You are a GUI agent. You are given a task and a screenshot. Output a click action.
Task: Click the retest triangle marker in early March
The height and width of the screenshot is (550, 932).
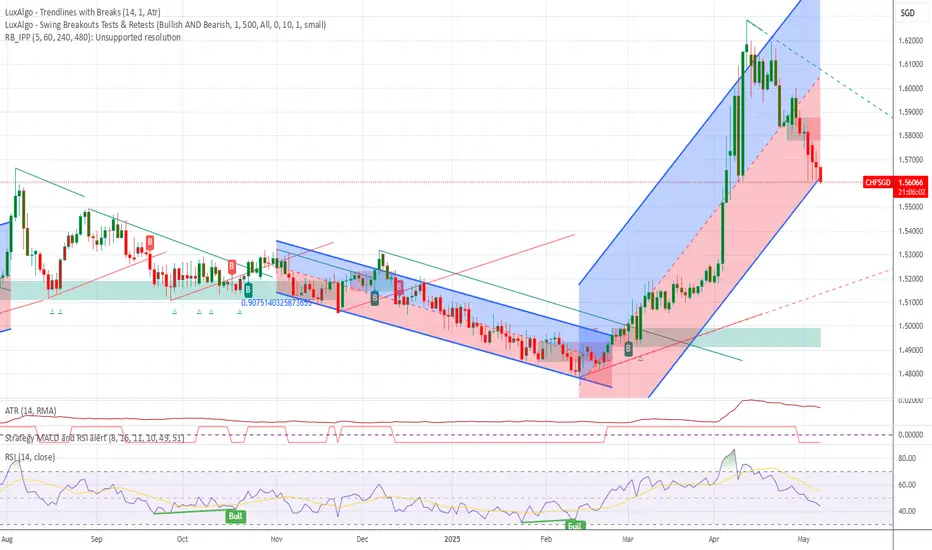pos(640,359)
